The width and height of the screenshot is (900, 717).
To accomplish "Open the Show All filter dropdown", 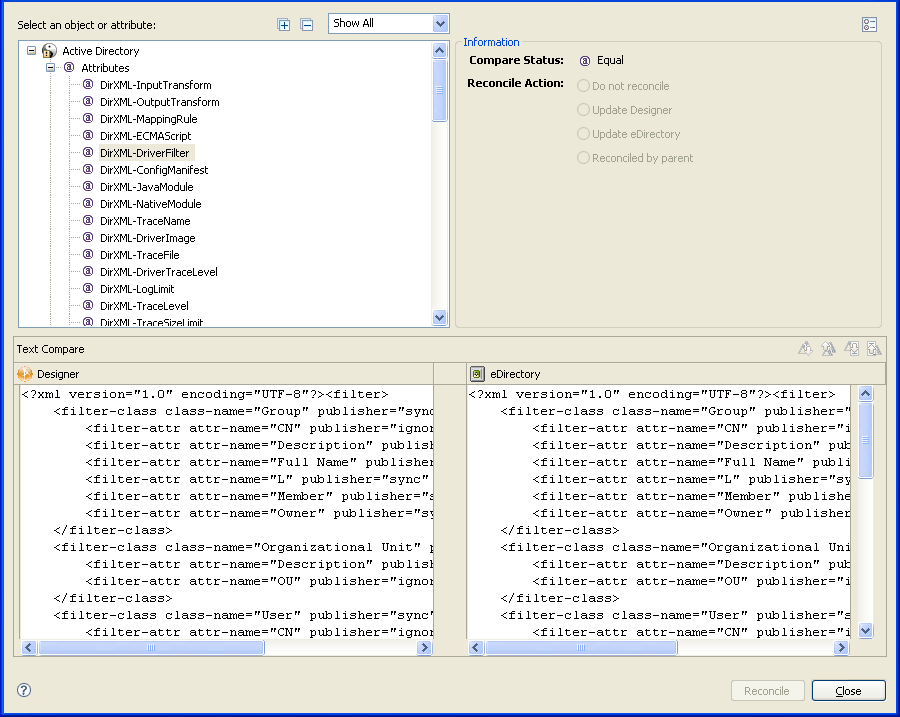I will pyautogui.click(x=440, y=24).
